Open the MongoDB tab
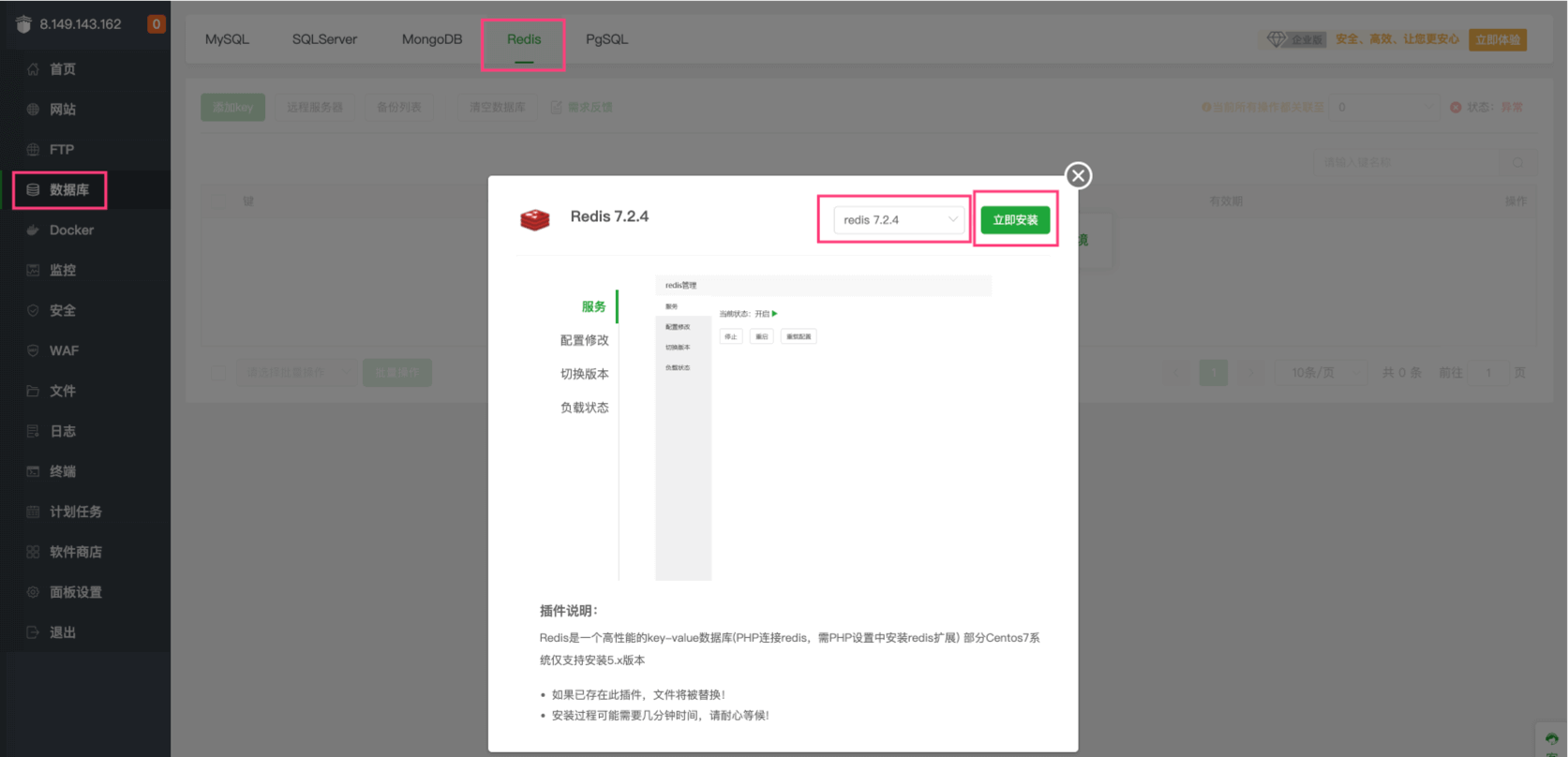The image size is (1568, 757). tap(432, 39)
